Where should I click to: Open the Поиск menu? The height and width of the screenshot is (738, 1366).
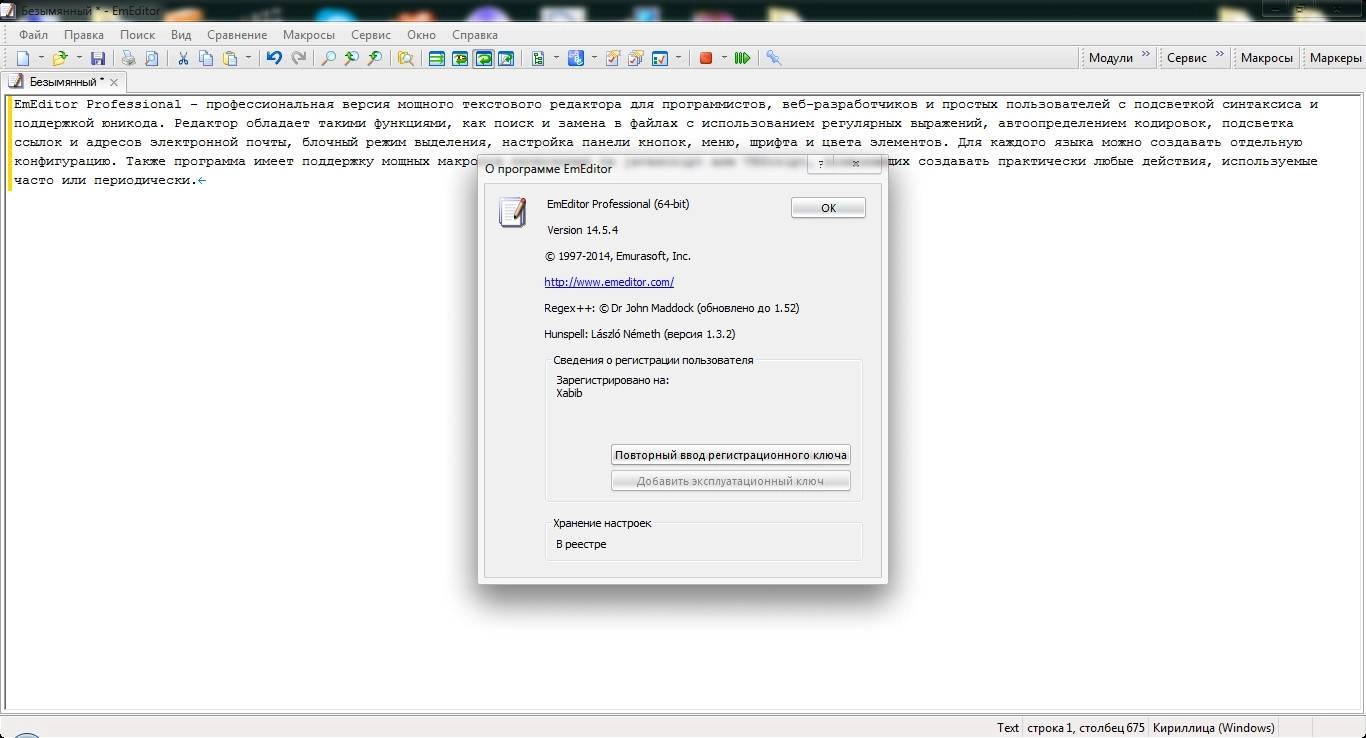tap(138, 34)
